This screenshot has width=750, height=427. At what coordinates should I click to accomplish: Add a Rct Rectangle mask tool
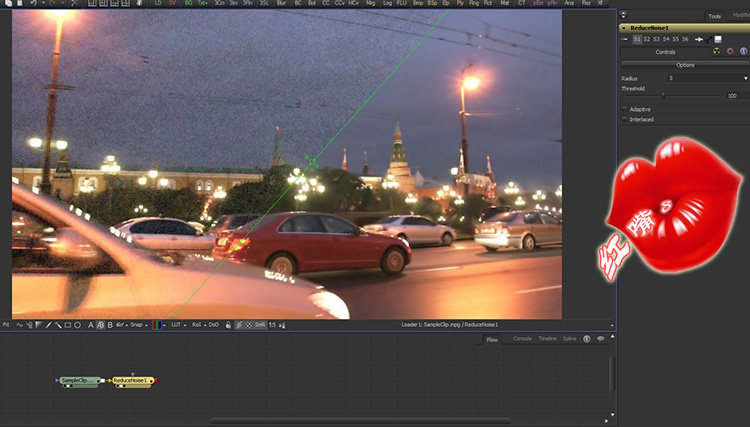487,3
